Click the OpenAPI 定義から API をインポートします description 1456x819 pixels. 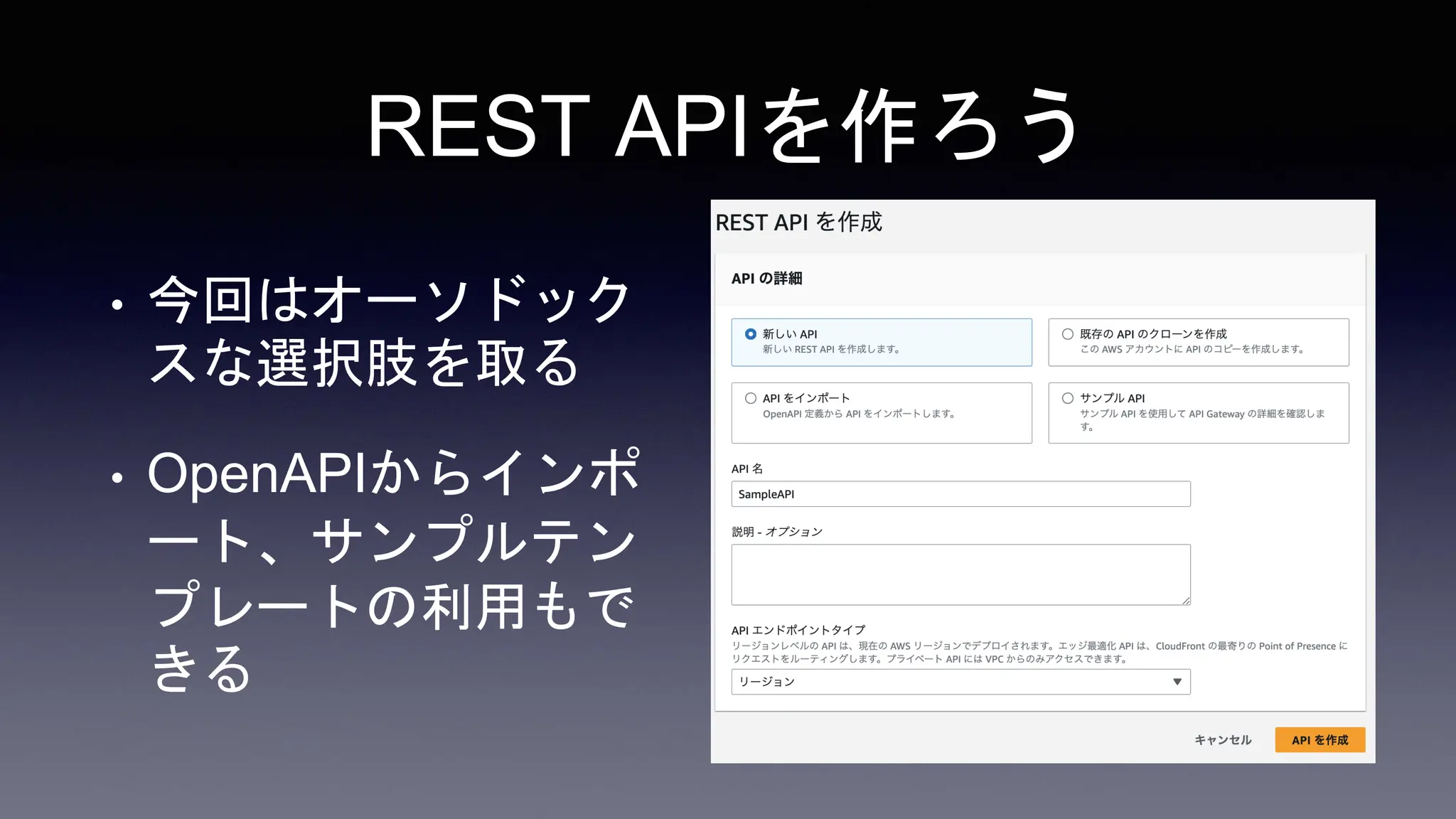(x=858, y=414)
